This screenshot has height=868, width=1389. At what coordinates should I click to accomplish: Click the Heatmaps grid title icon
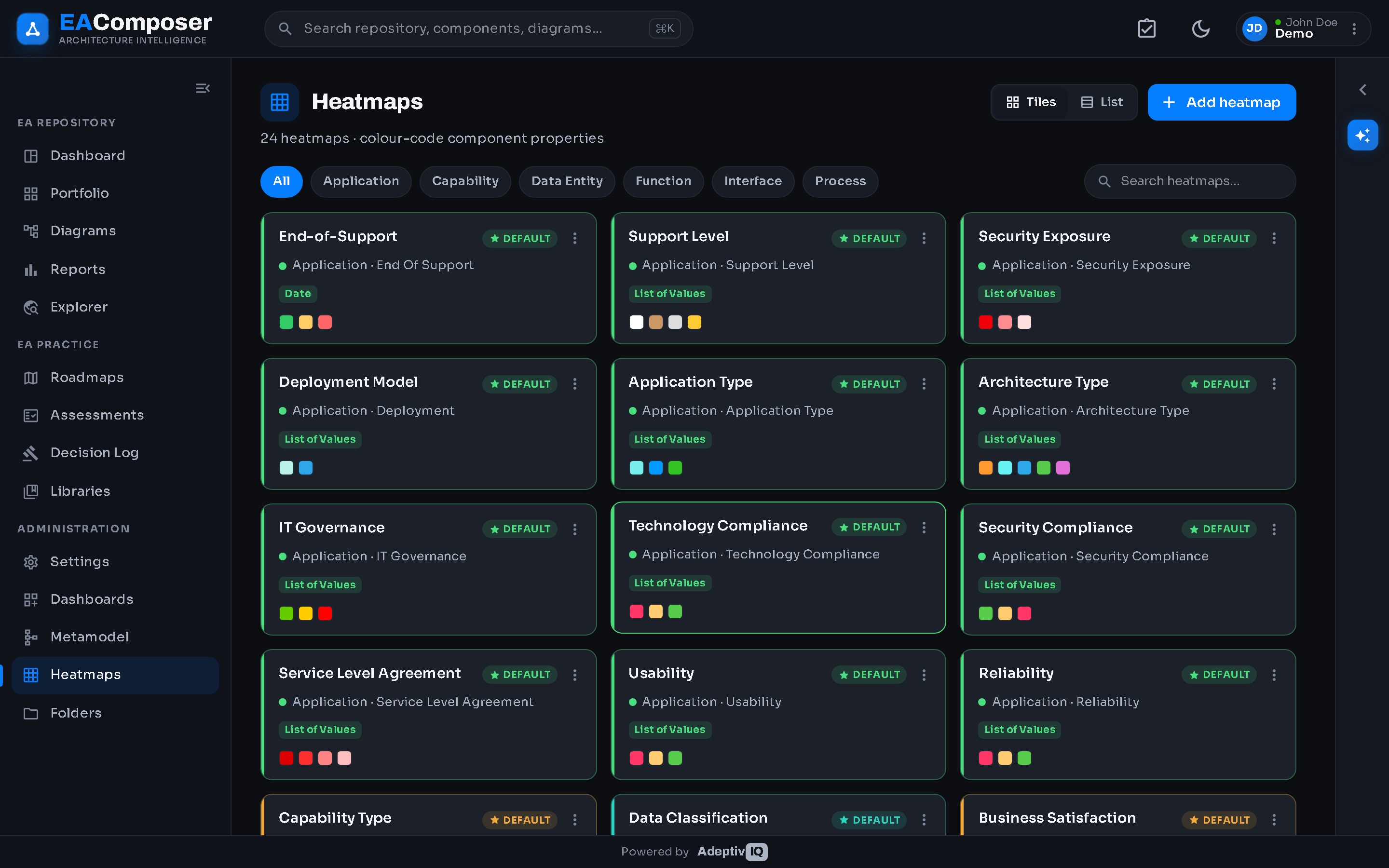(x=280, y=102)
